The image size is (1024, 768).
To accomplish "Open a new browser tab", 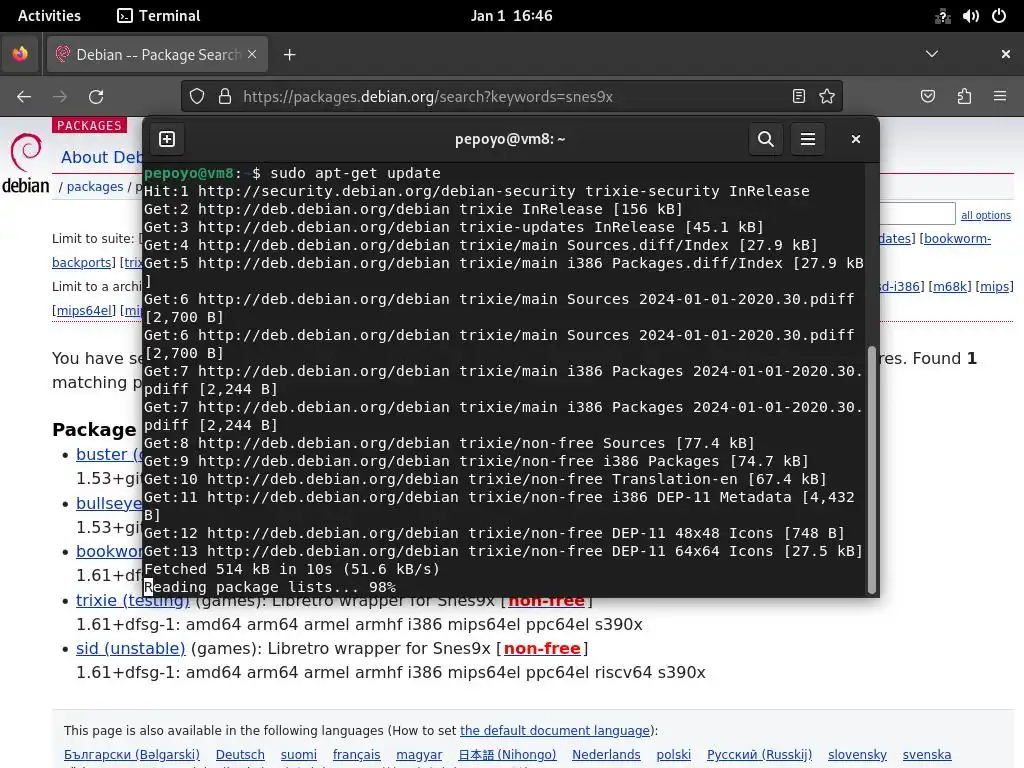I will pos(289,55).
